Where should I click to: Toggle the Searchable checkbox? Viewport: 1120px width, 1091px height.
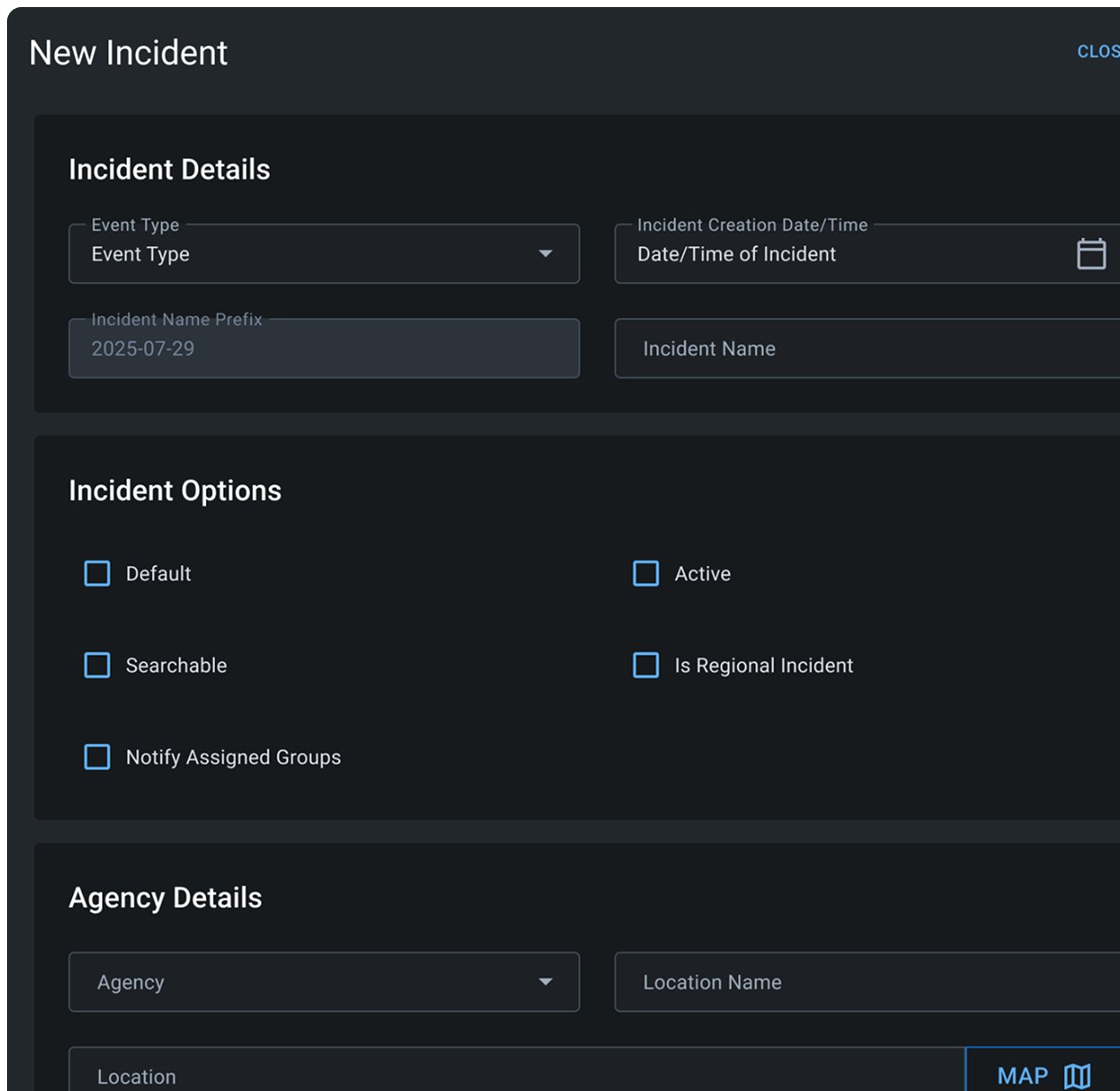click(98, 665)
